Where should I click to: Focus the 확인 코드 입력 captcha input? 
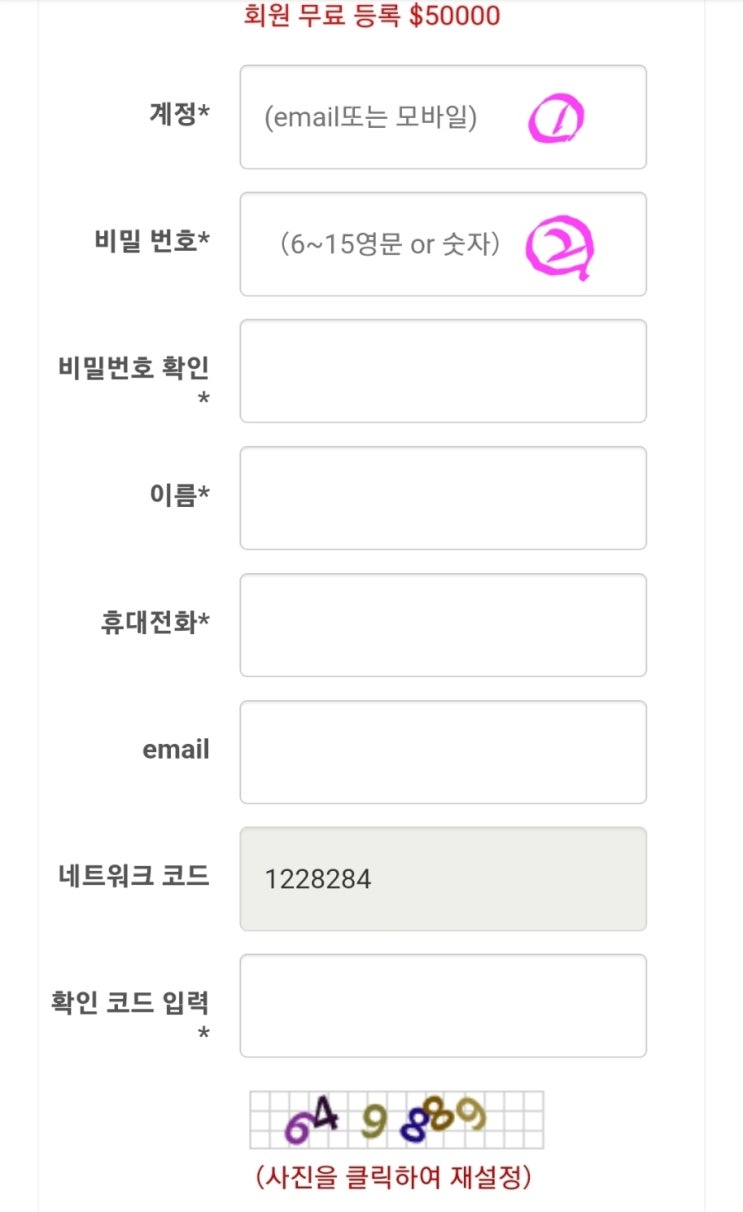(443, 1006)
